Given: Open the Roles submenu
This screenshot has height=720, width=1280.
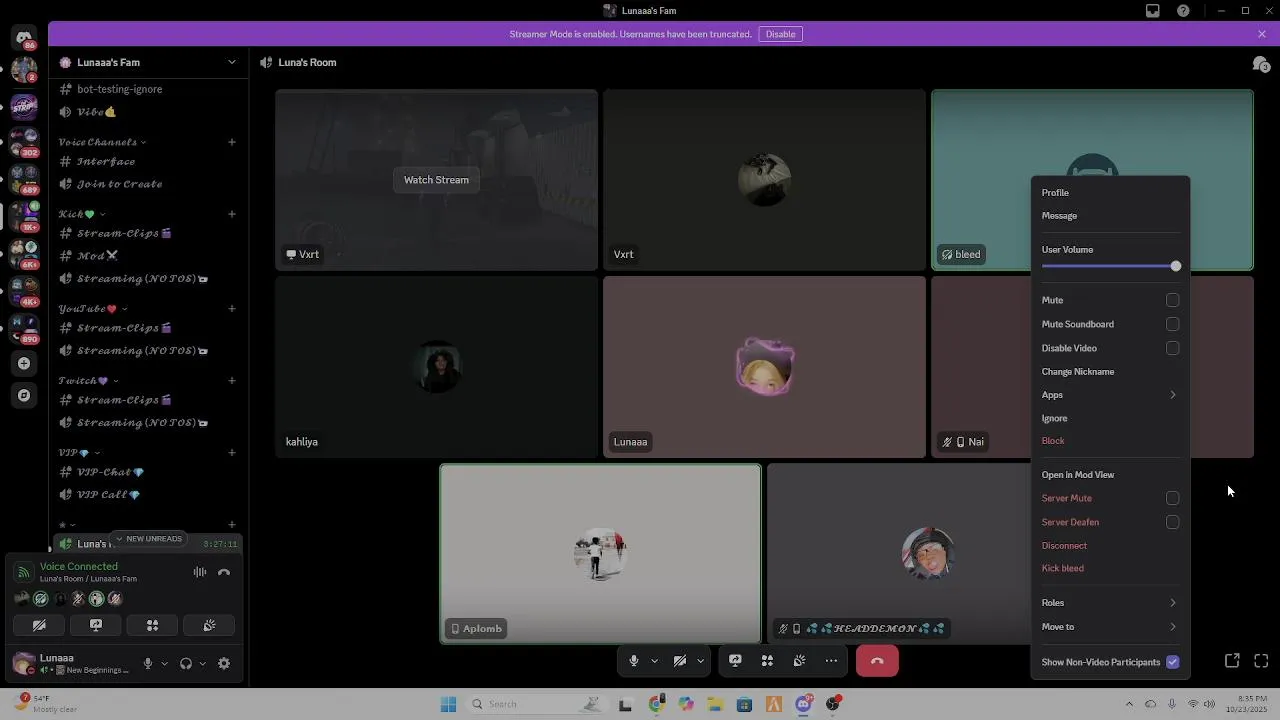Looking at the screenshot, I should (x=1110, y=603).
